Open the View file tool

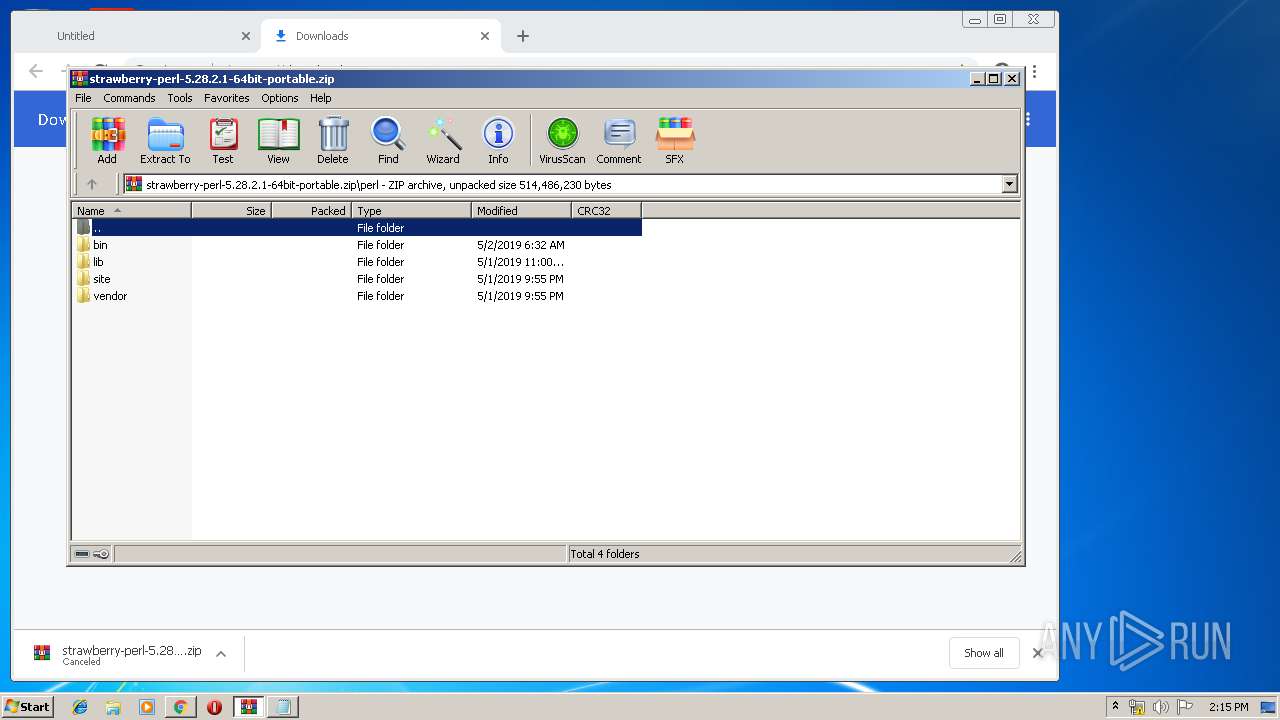click(x=278, y=140)
